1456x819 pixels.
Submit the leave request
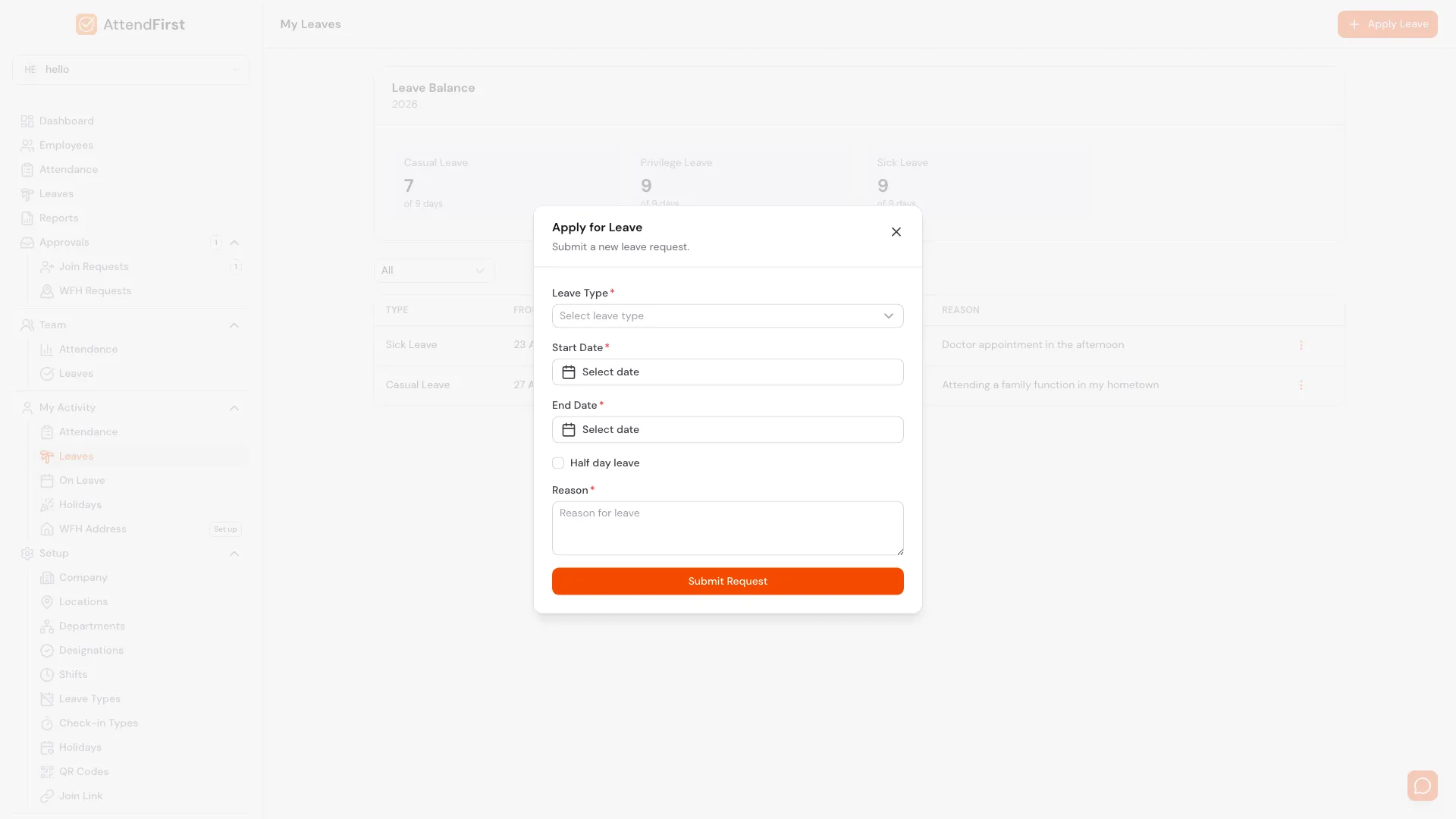point(727,581)
